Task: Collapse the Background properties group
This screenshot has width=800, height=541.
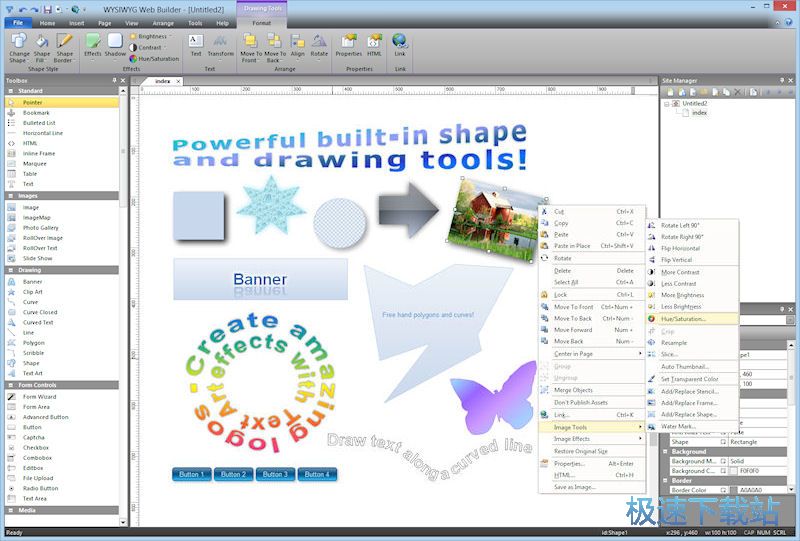Action: point(665,452)
